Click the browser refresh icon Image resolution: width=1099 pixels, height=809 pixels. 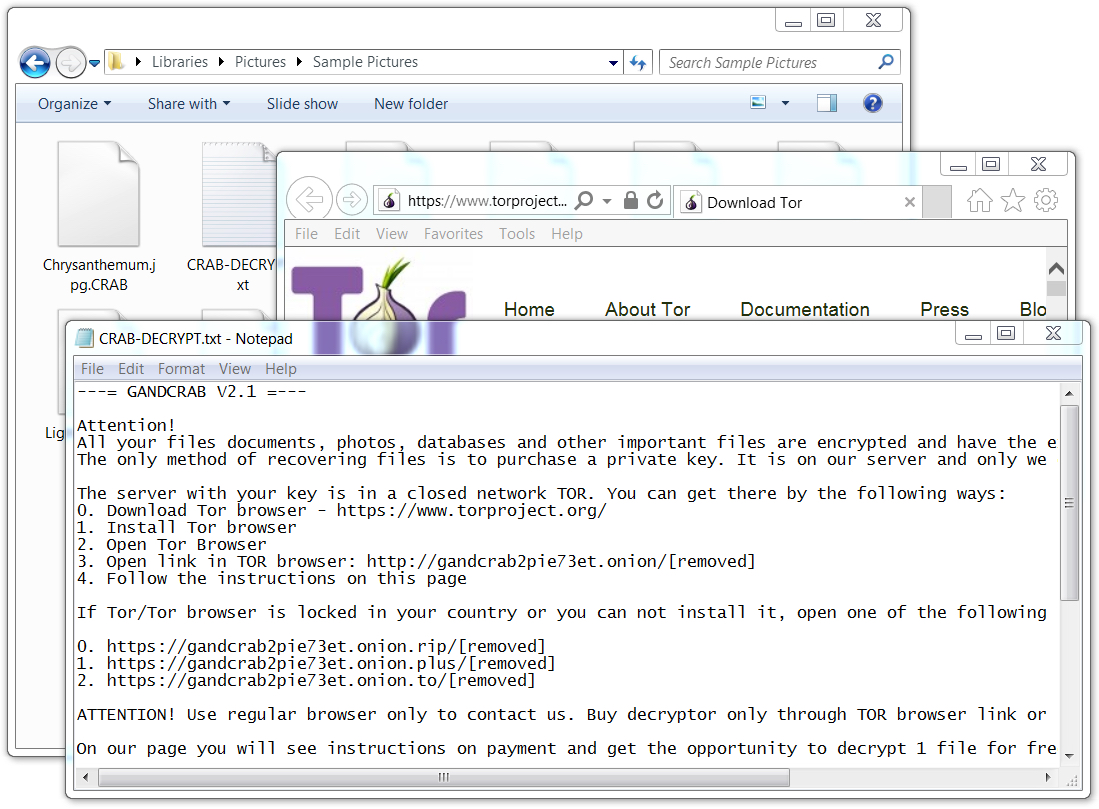(655, 200)
